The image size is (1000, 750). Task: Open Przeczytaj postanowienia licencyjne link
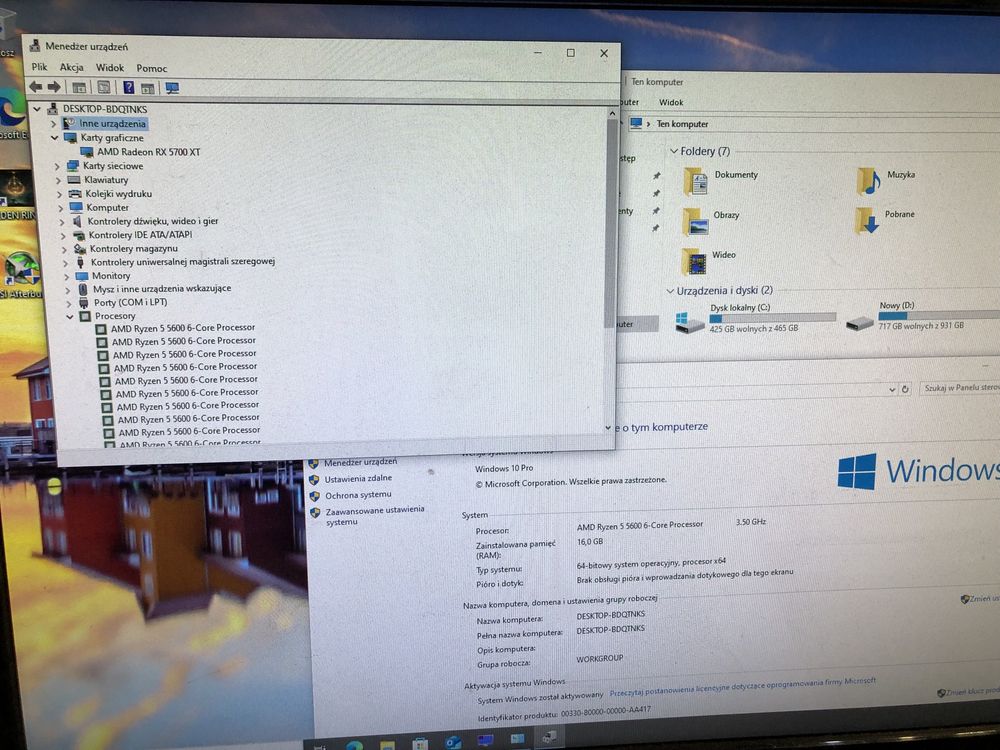pyautogui.click(x=742, y=688)
